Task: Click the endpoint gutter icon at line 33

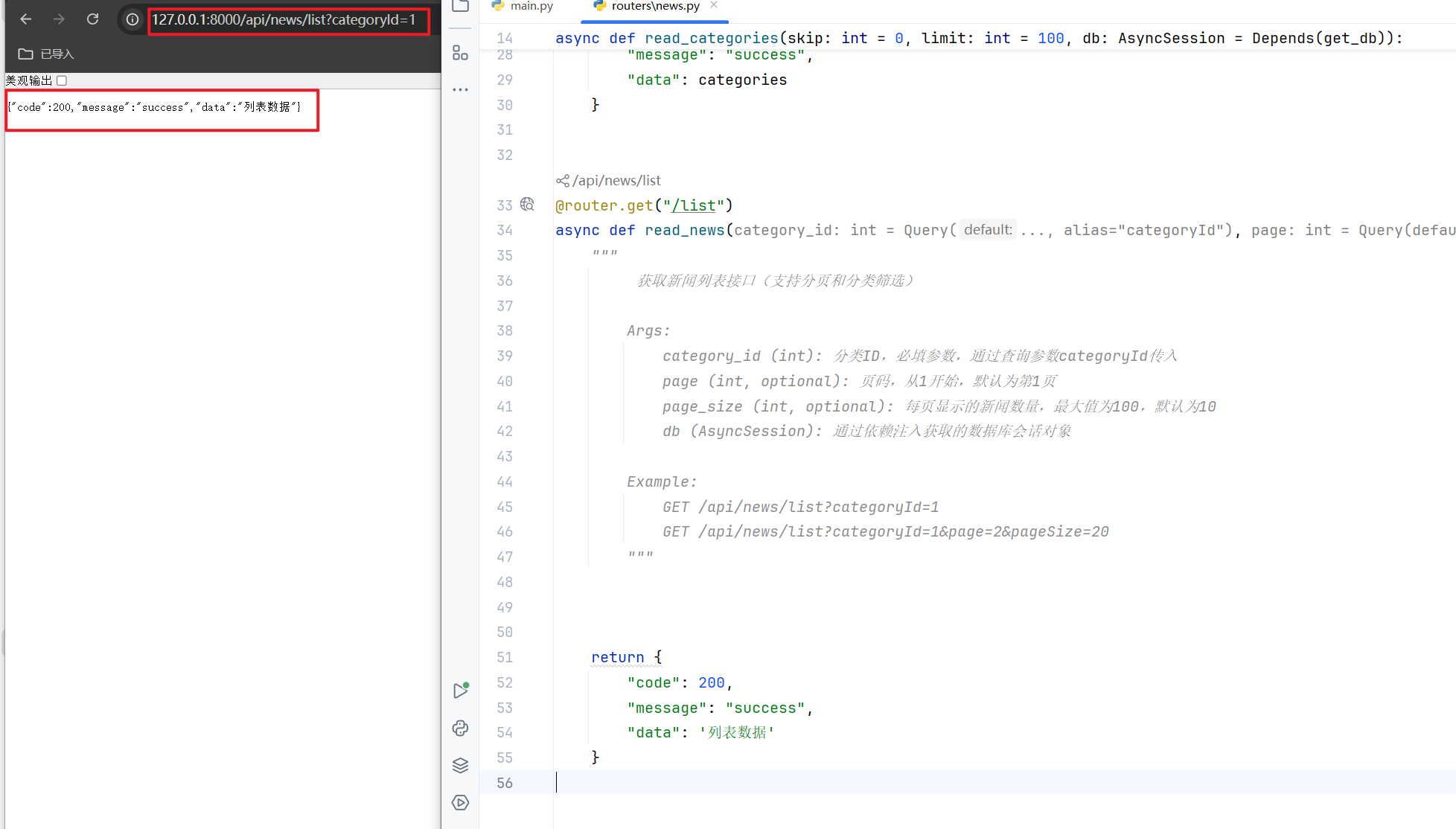Action: click(x=527, y=205)
